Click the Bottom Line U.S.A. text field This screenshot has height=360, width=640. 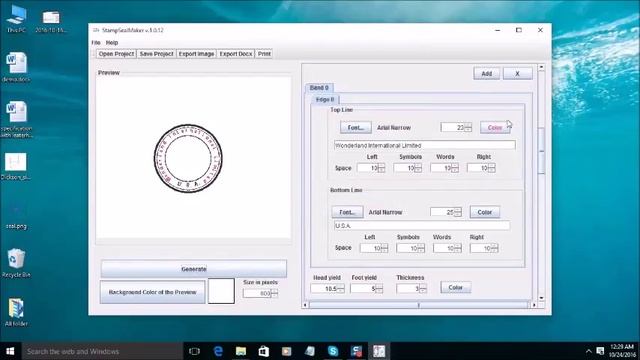(422, 226)
